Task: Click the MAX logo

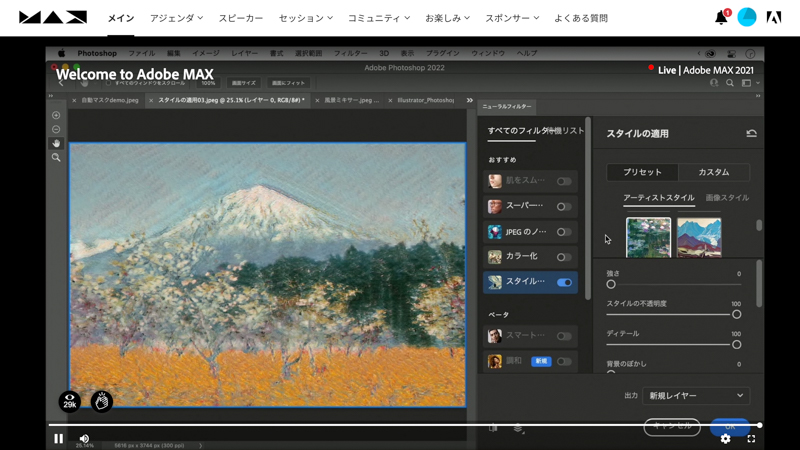Action: point(53,17)
